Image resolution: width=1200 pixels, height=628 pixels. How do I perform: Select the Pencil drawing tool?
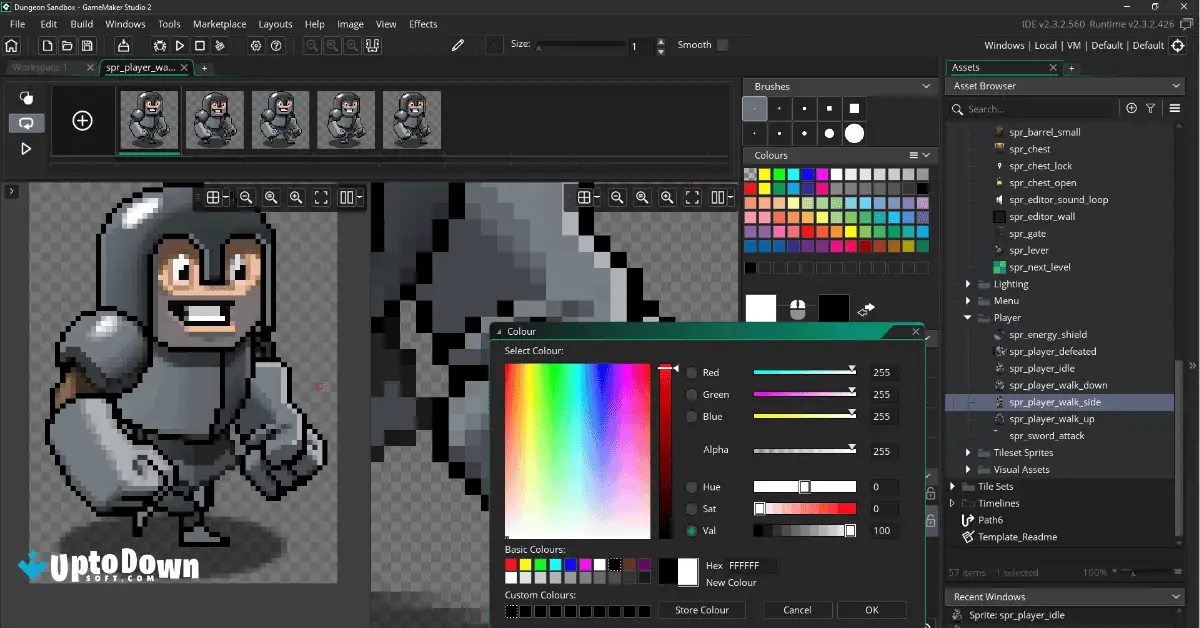pos(459,44)
